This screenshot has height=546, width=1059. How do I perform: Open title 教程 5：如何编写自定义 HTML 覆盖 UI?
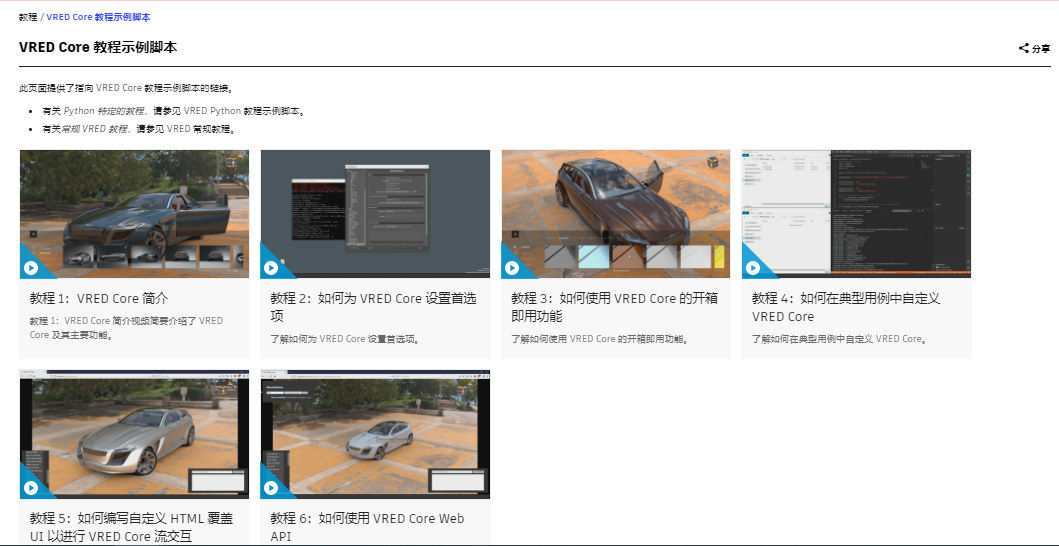coord(132,527)
